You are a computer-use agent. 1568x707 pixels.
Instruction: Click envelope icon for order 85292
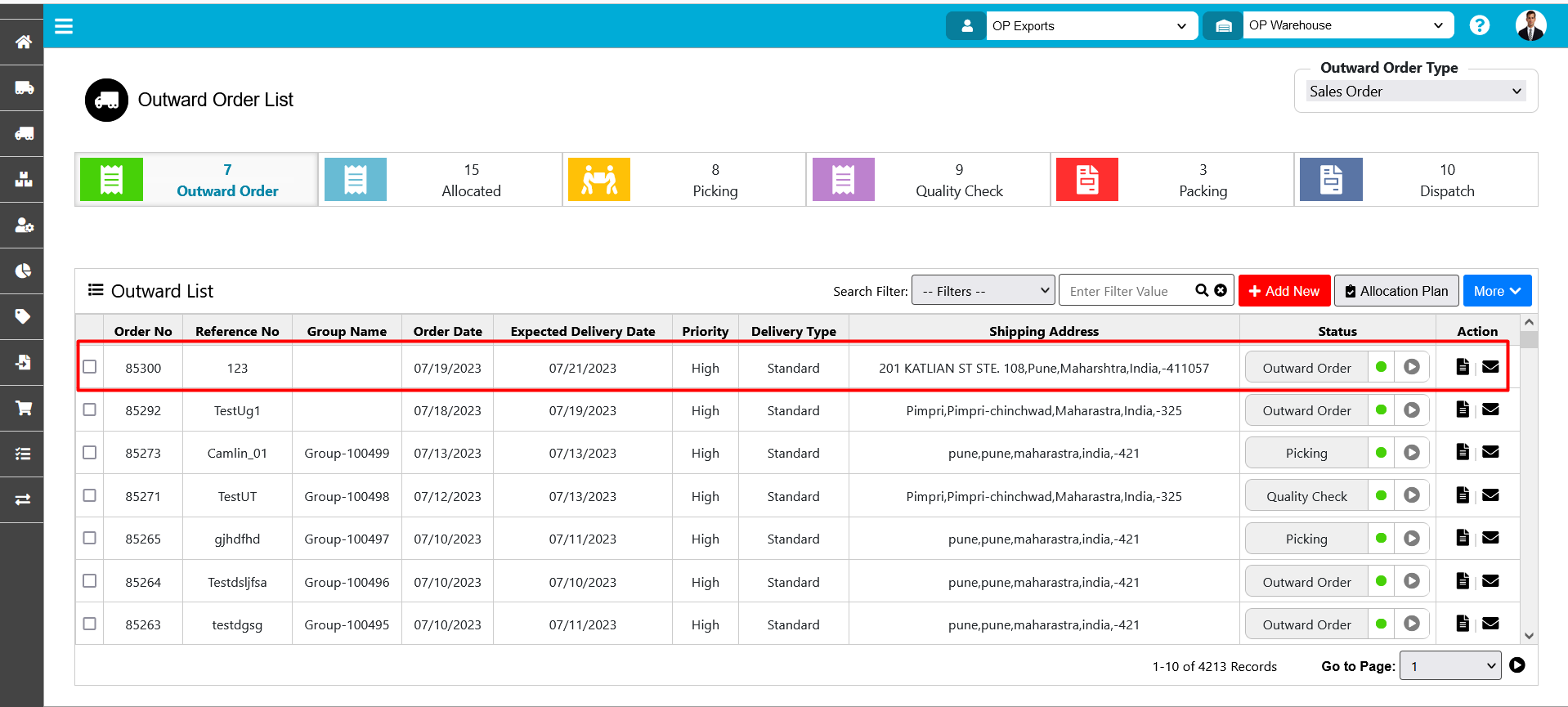(1490, 409)
